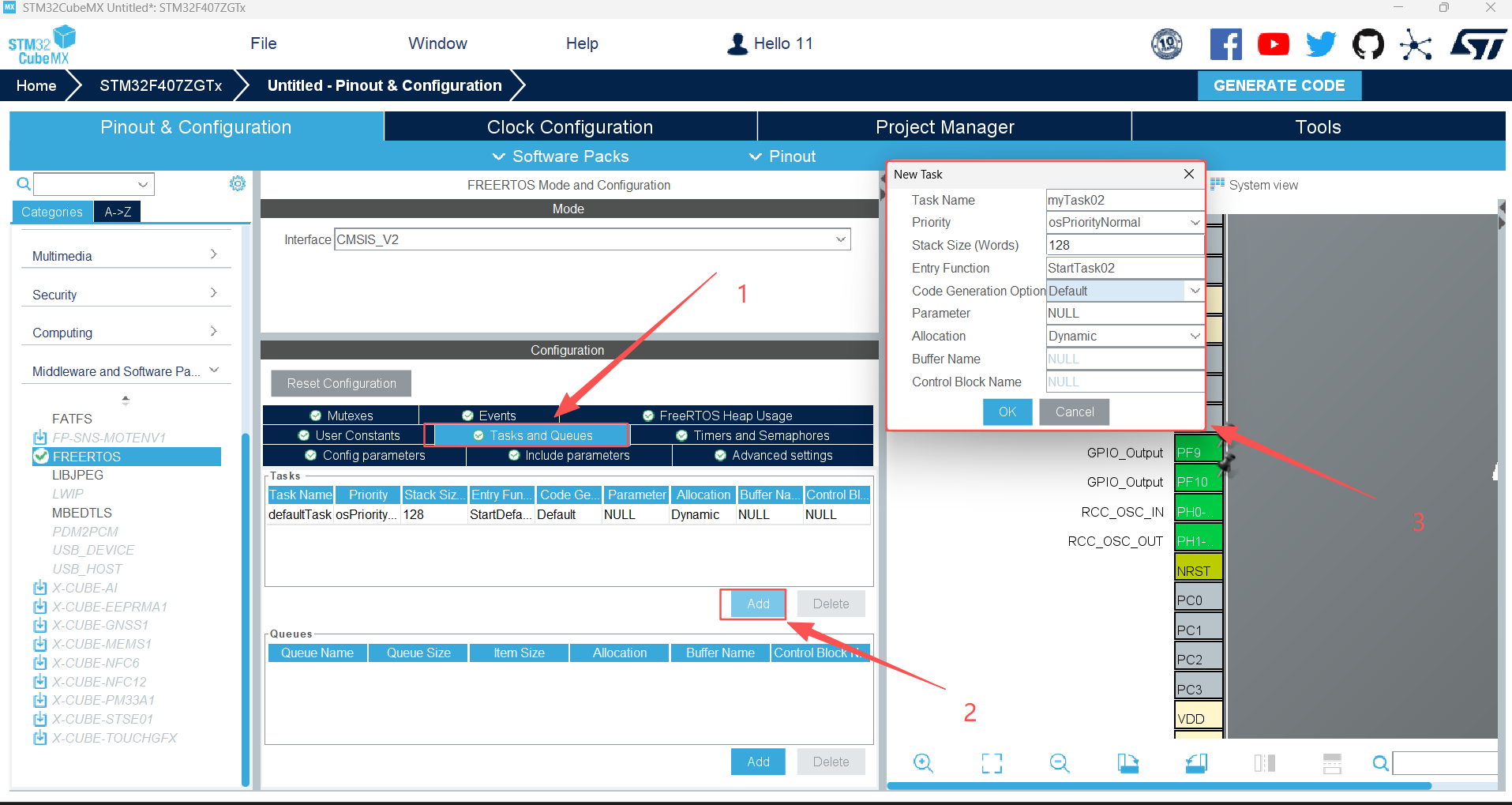Click the user account icon
1512x805 pixels.
coord(737,43)
